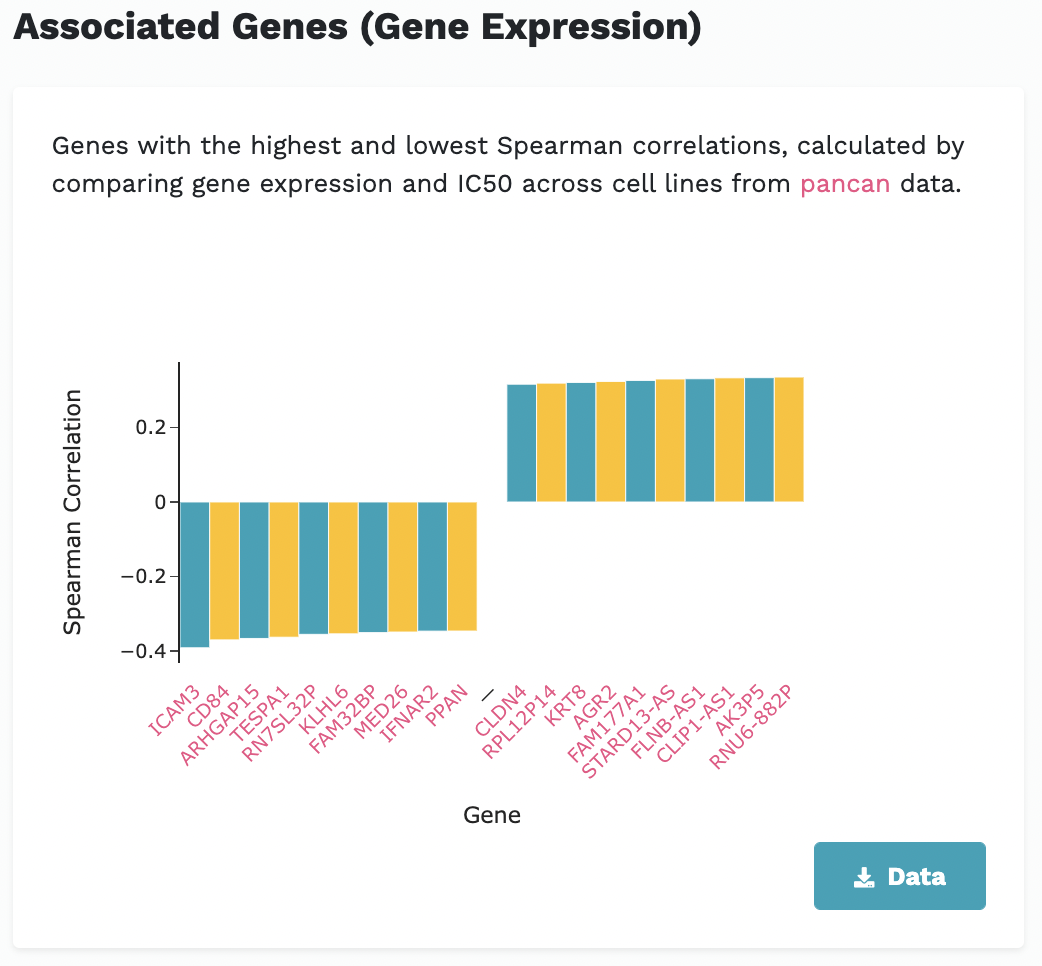Click the KRT8 gene label
Viewport: 1042px width, 966px height.
(566, 705)
